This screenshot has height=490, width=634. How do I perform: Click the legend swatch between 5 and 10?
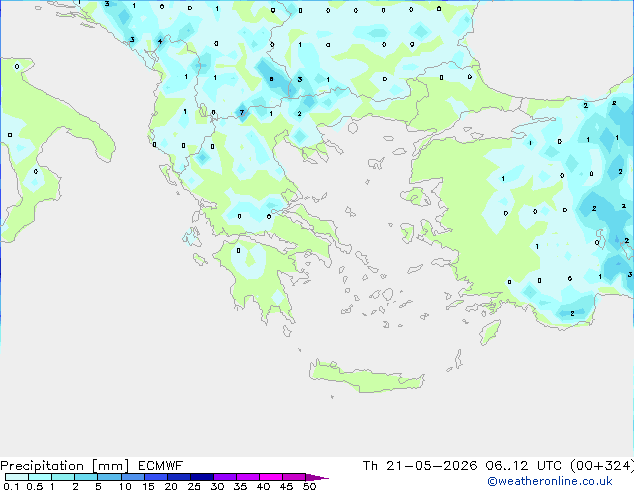pyautogui.click(x=110, y=477)
